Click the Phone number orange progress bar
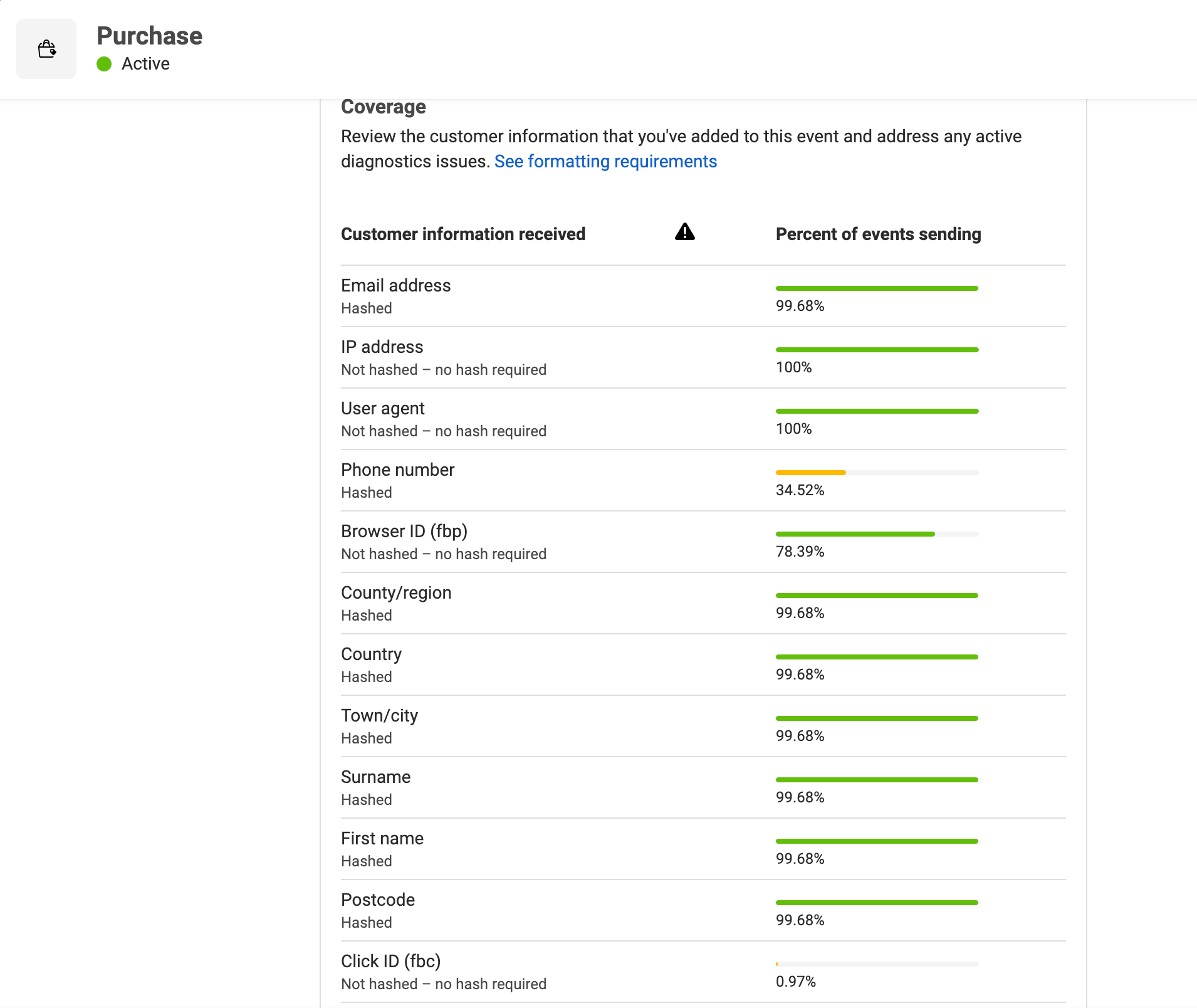 point(811,473)
